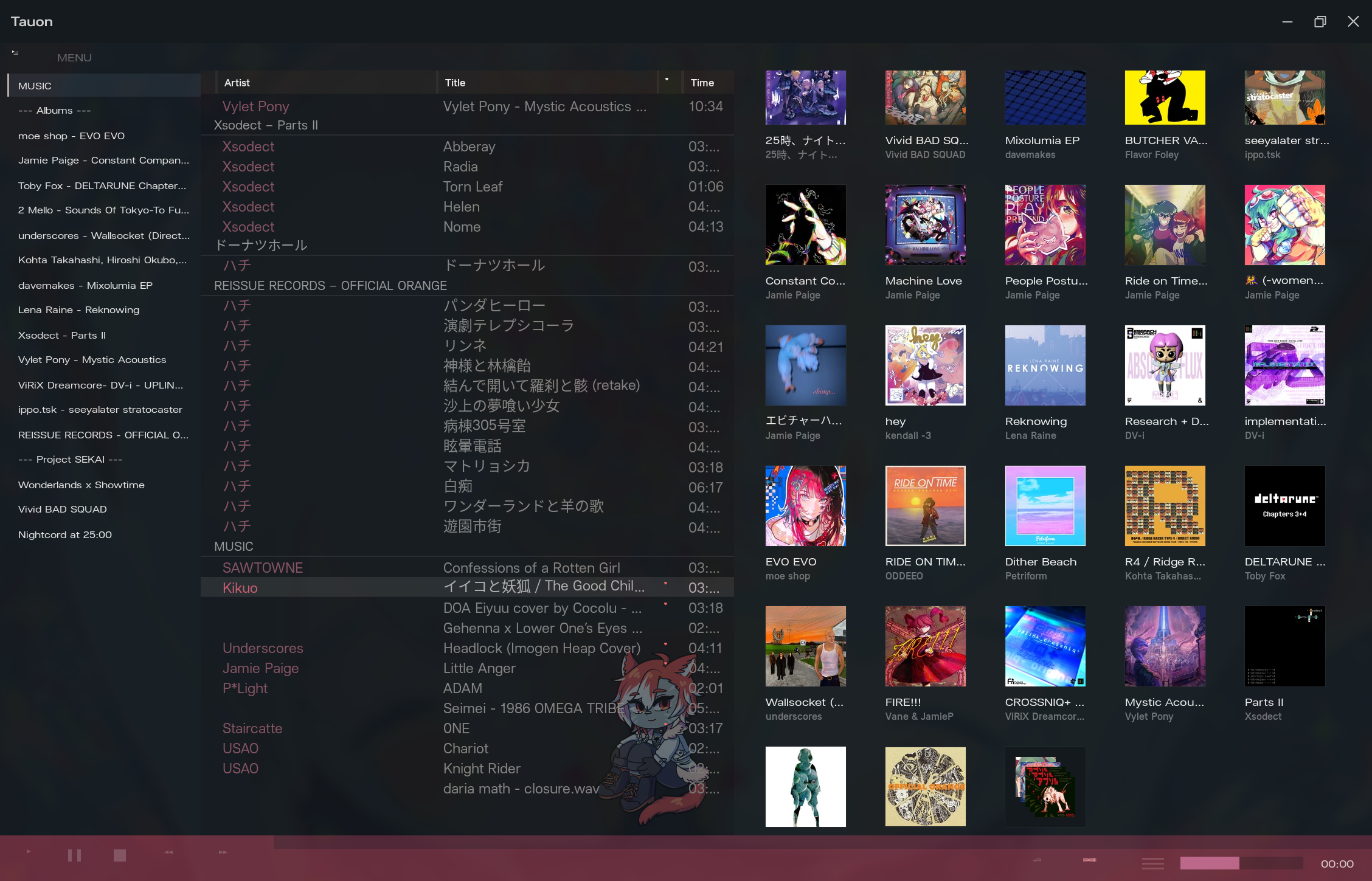
Task: Click the Title column header
Action: pyautogui.click(x=547, y=83)
